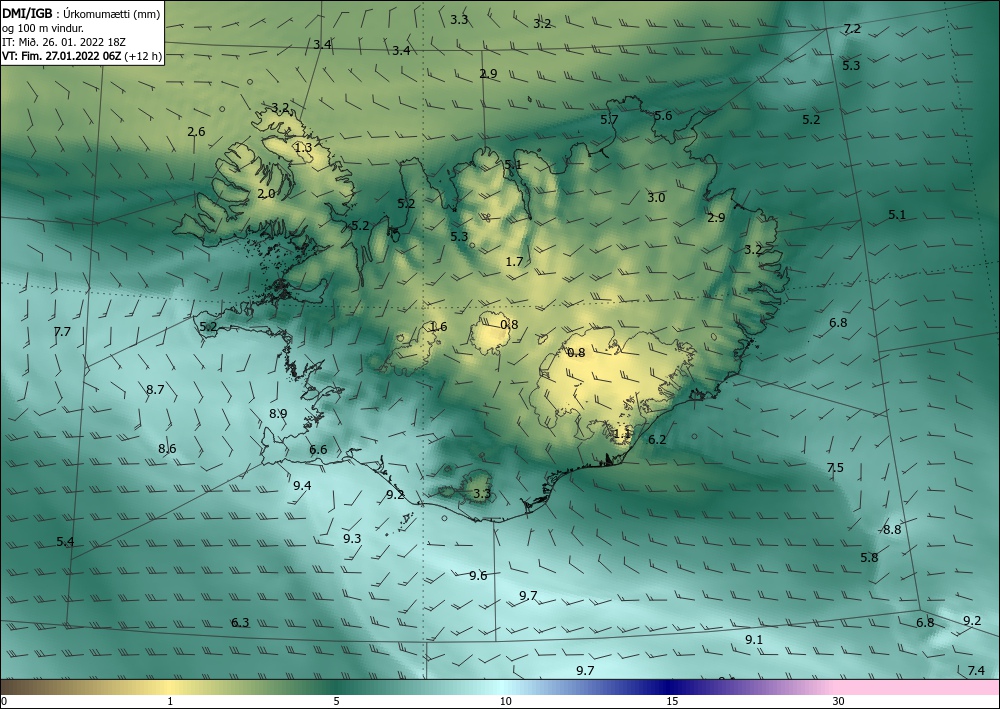Click the 5.8 value on the map

click(869, 558)
